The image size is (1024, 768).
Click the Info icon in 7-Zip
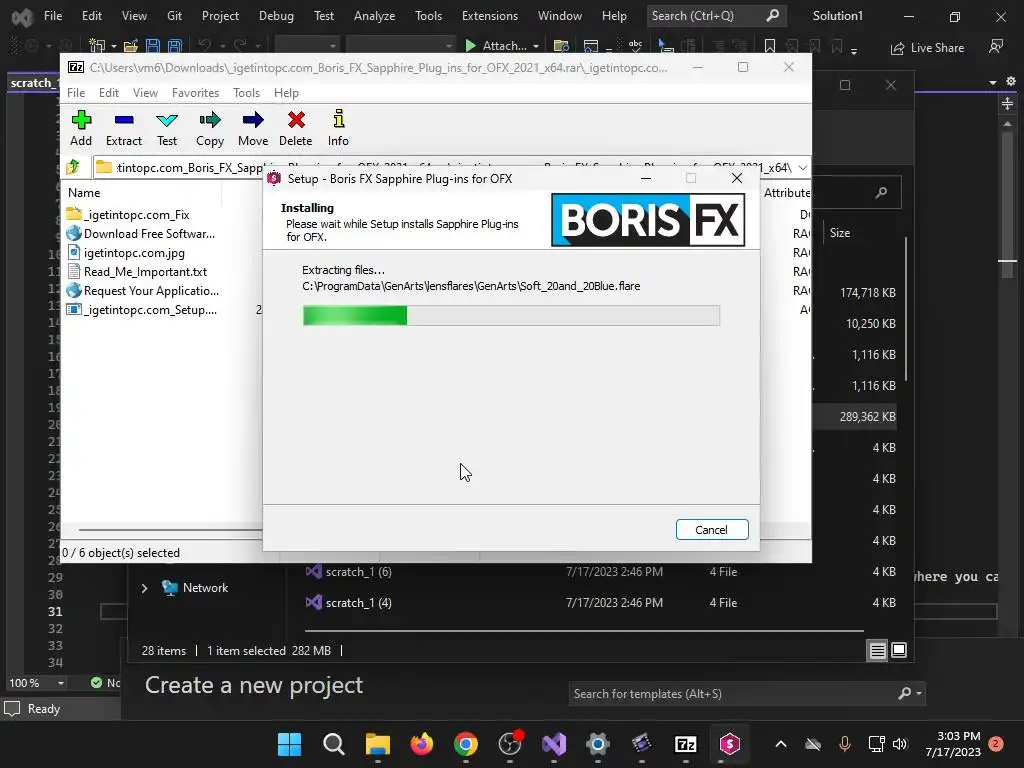point(338,128)
